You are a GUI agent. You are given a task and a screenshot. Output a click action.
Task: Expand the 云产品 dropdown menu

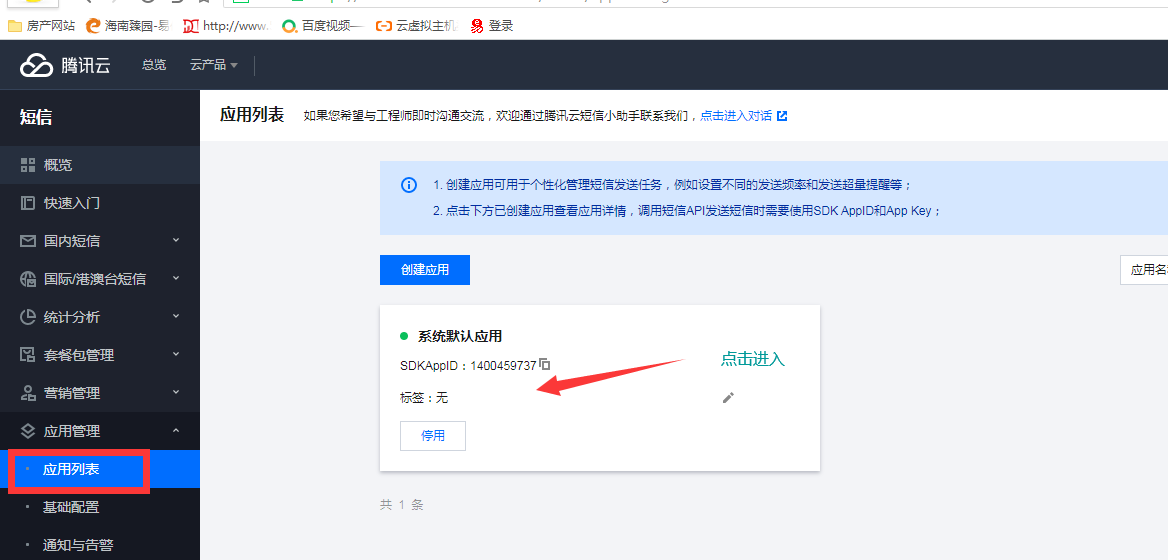pos(214,65)
